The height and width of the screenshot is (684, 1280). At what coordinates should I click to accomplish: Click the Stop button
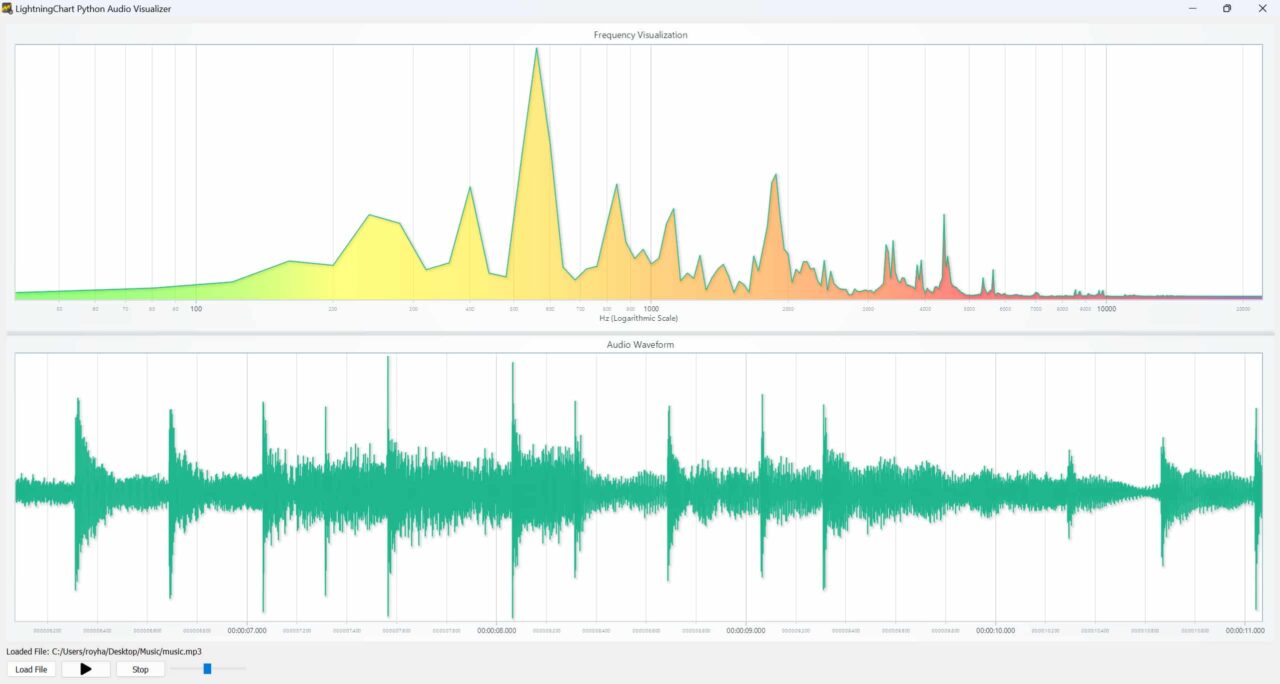point(141,669)
